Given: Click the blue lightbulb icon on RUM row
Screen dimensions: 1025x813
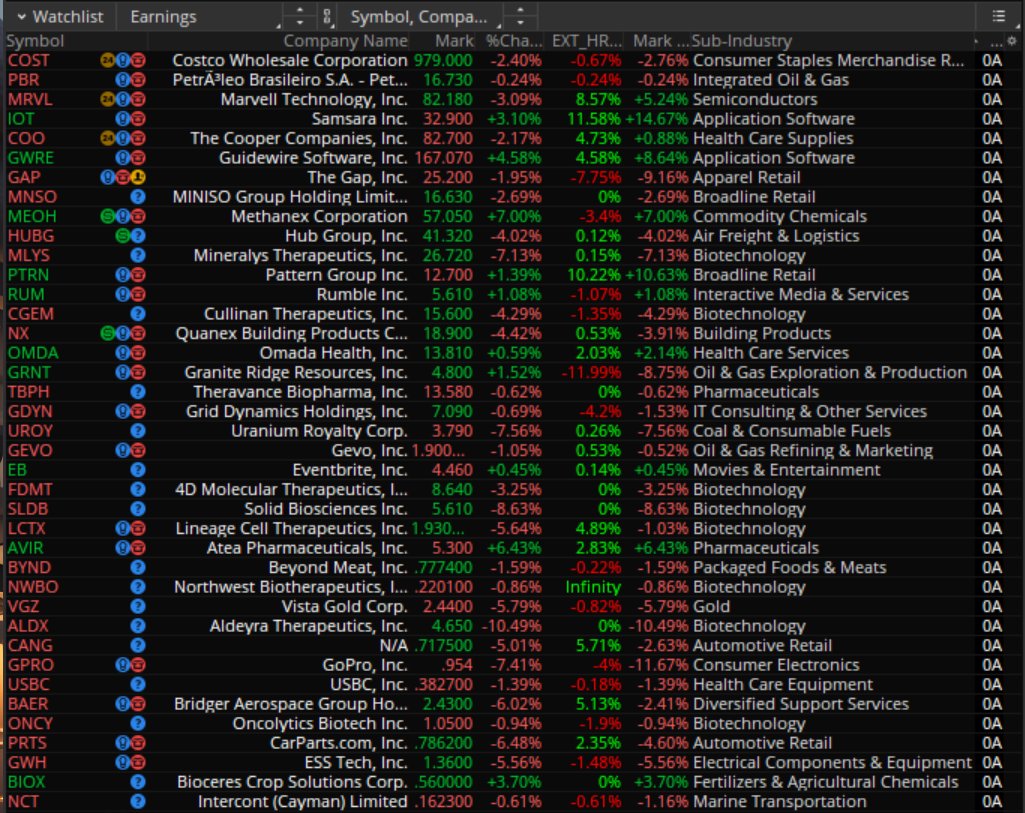Looking at the screenshot, I should coord(122,295).
